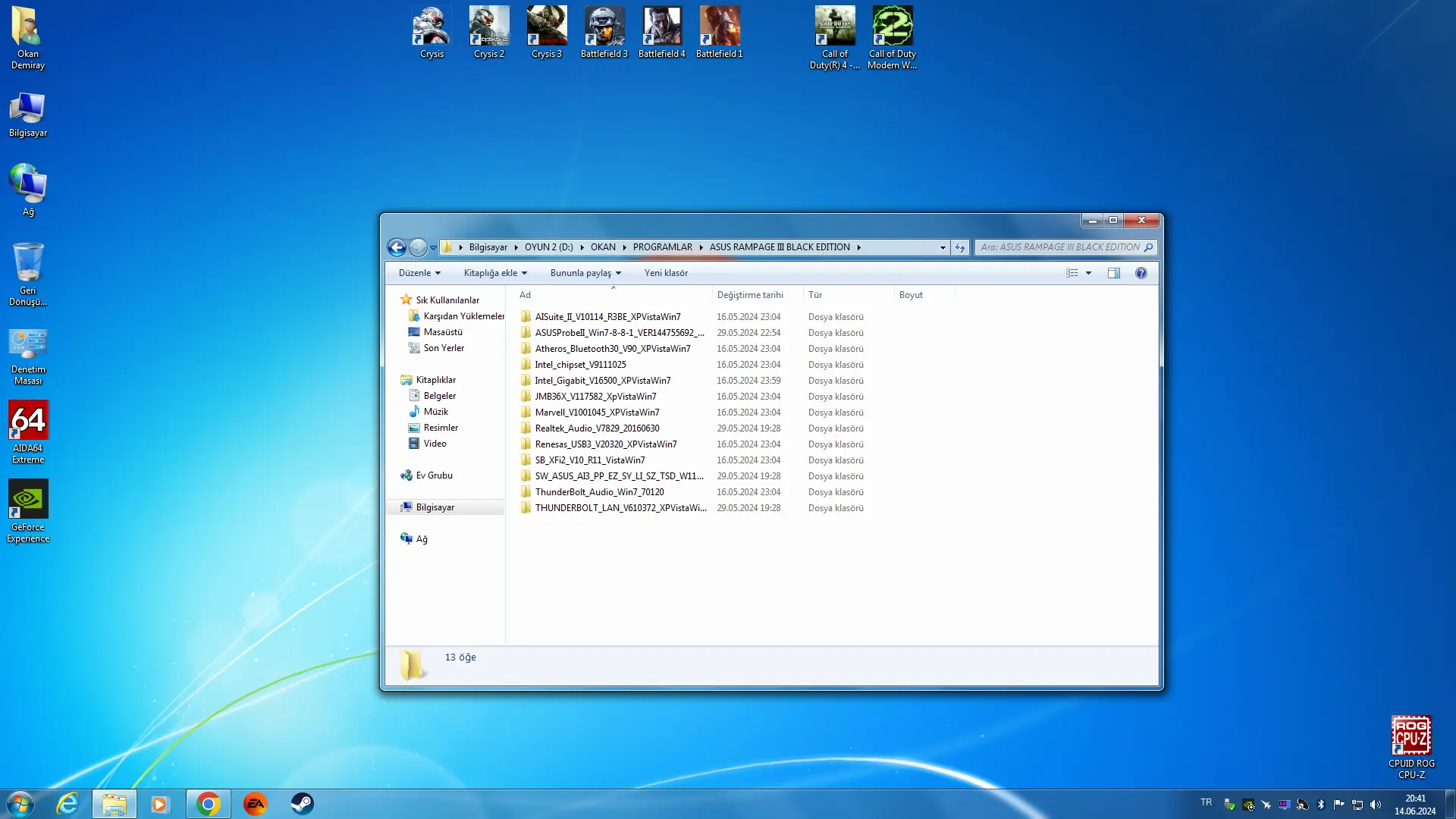Screen dimensions: 1456x819
Task: Sort by Tür column header
Action: [x=848, y=295]
